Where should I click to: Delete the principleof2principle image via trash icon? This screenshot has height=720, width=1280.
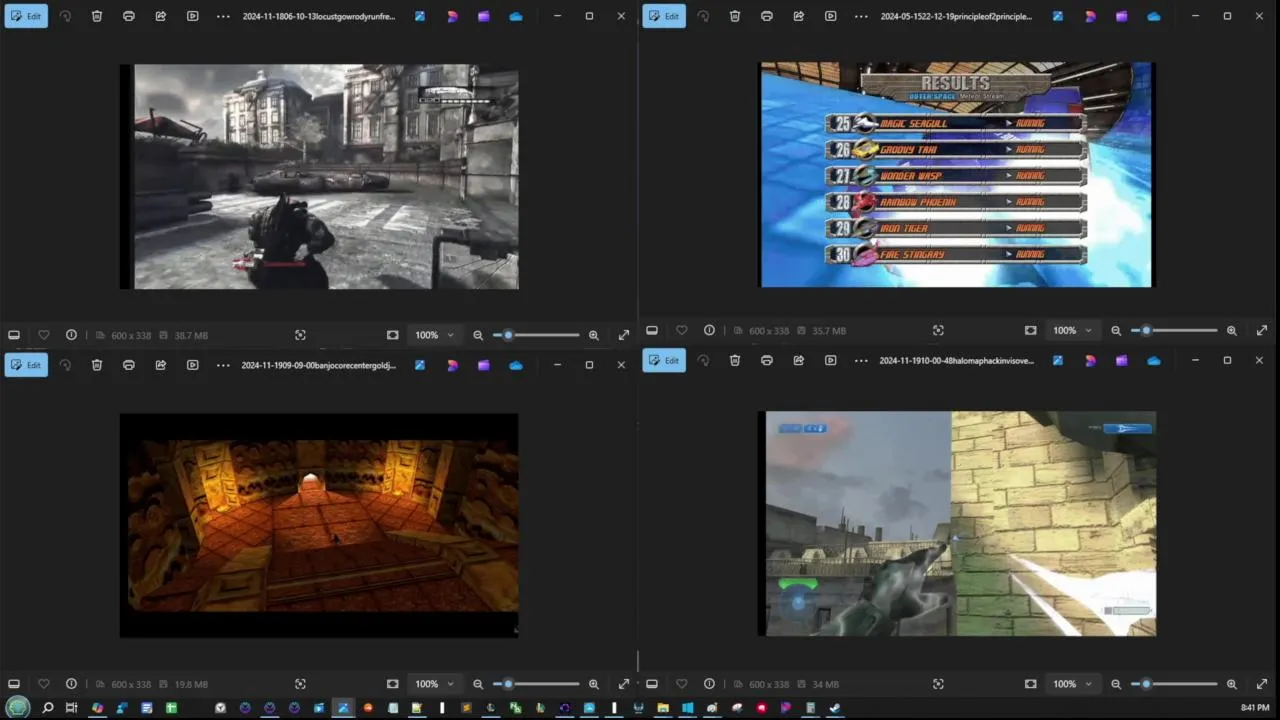pos(735,16)
